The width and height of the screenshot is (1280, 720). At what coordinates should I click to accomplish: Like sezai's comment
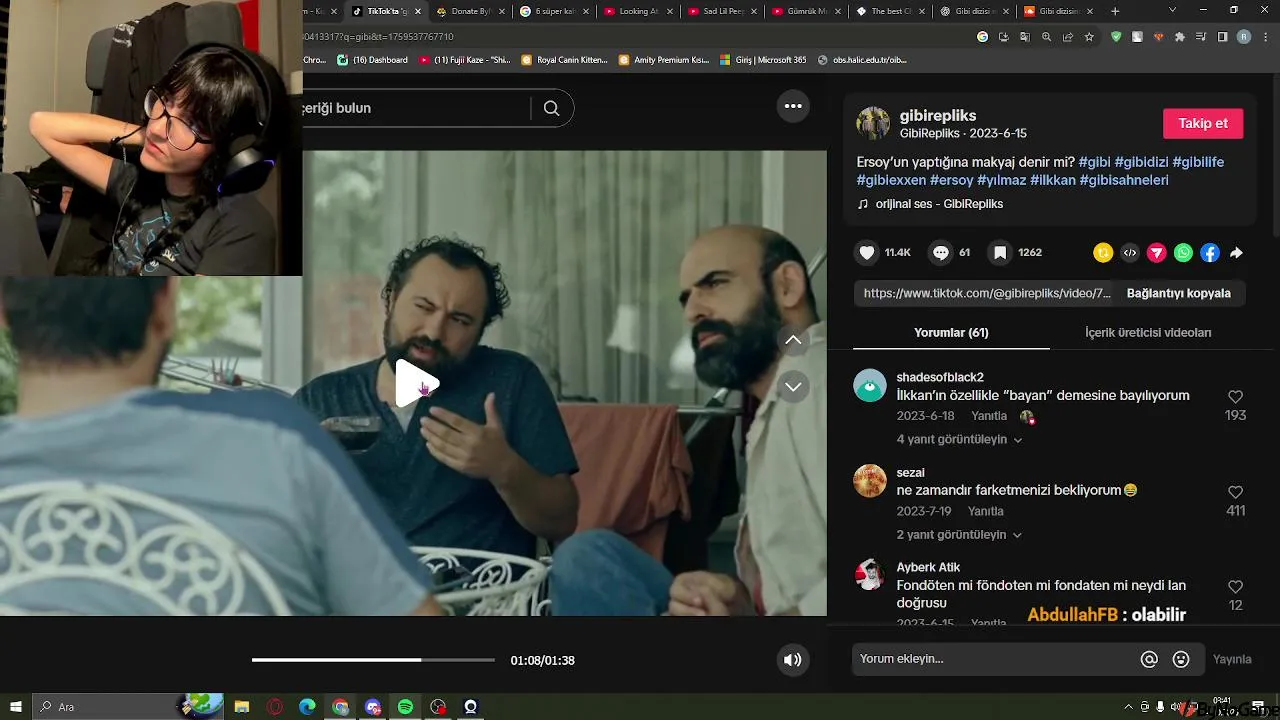[1235, 492]
